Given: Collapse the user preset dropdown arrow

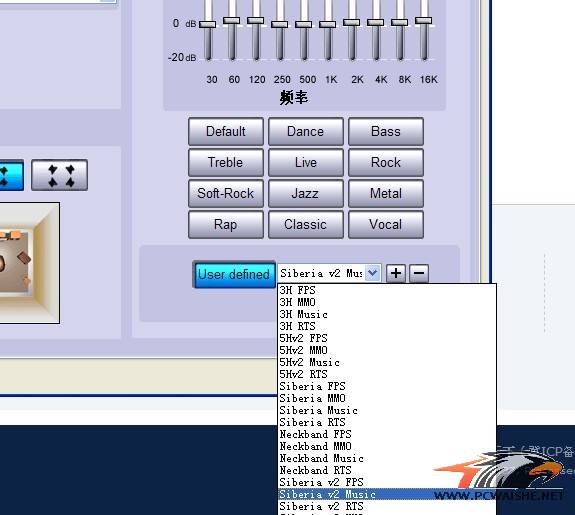Looking at the screenshot, I should click(373, 273).
